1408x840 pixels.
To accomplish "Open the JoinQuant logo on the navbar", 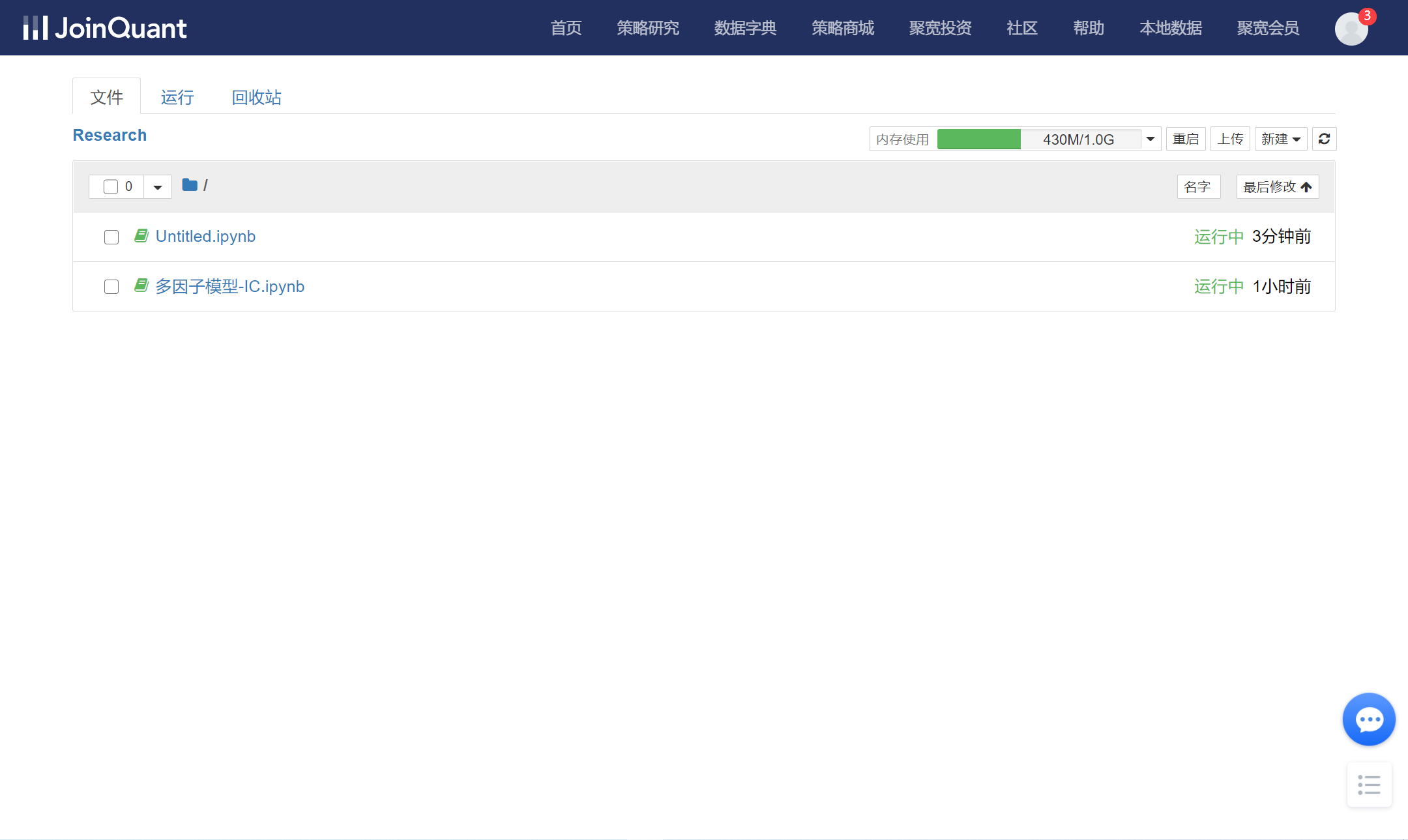I will tap(104, 27).
